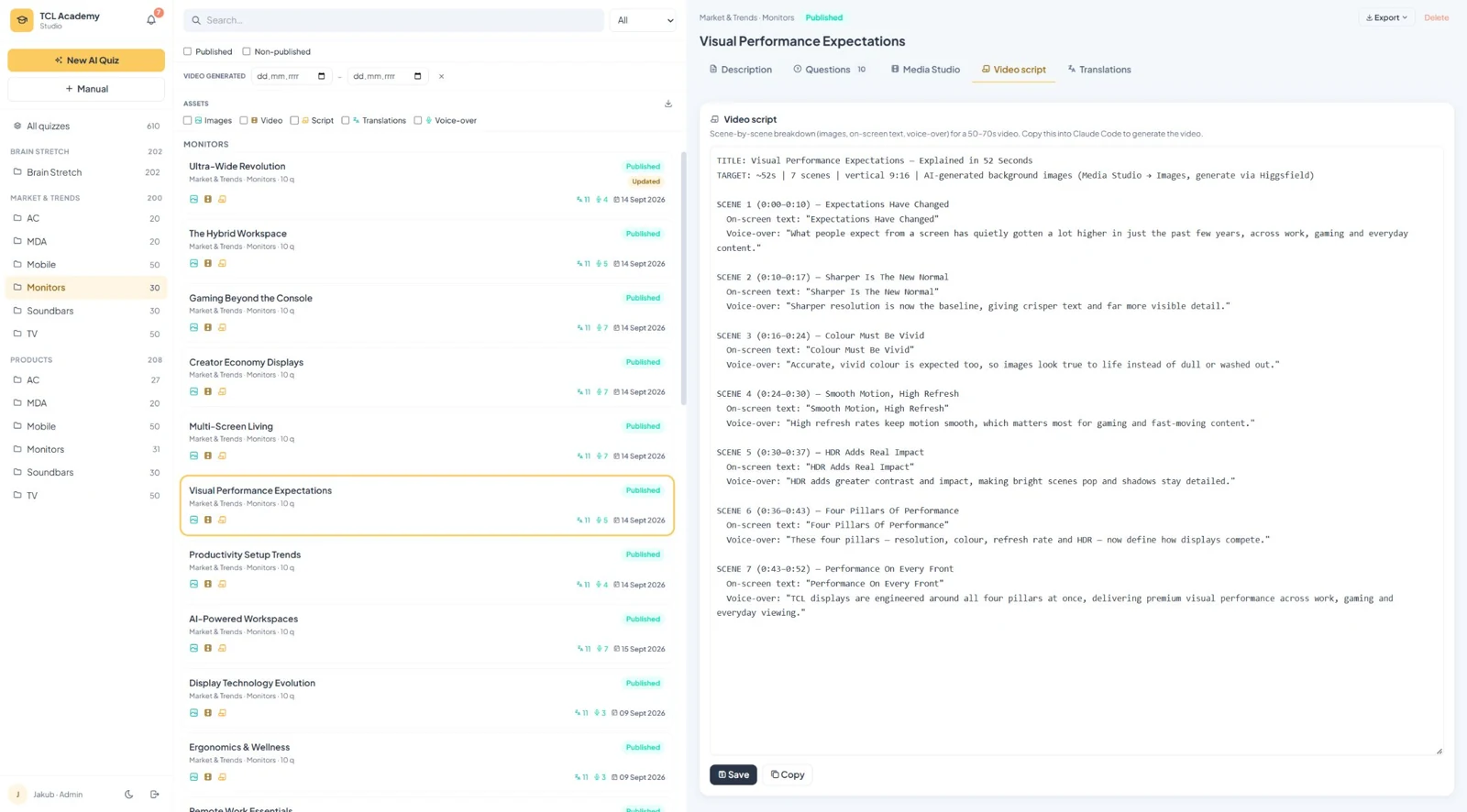
Task: Open calendar picker of end date field
Action: click(x=417, y=76)
